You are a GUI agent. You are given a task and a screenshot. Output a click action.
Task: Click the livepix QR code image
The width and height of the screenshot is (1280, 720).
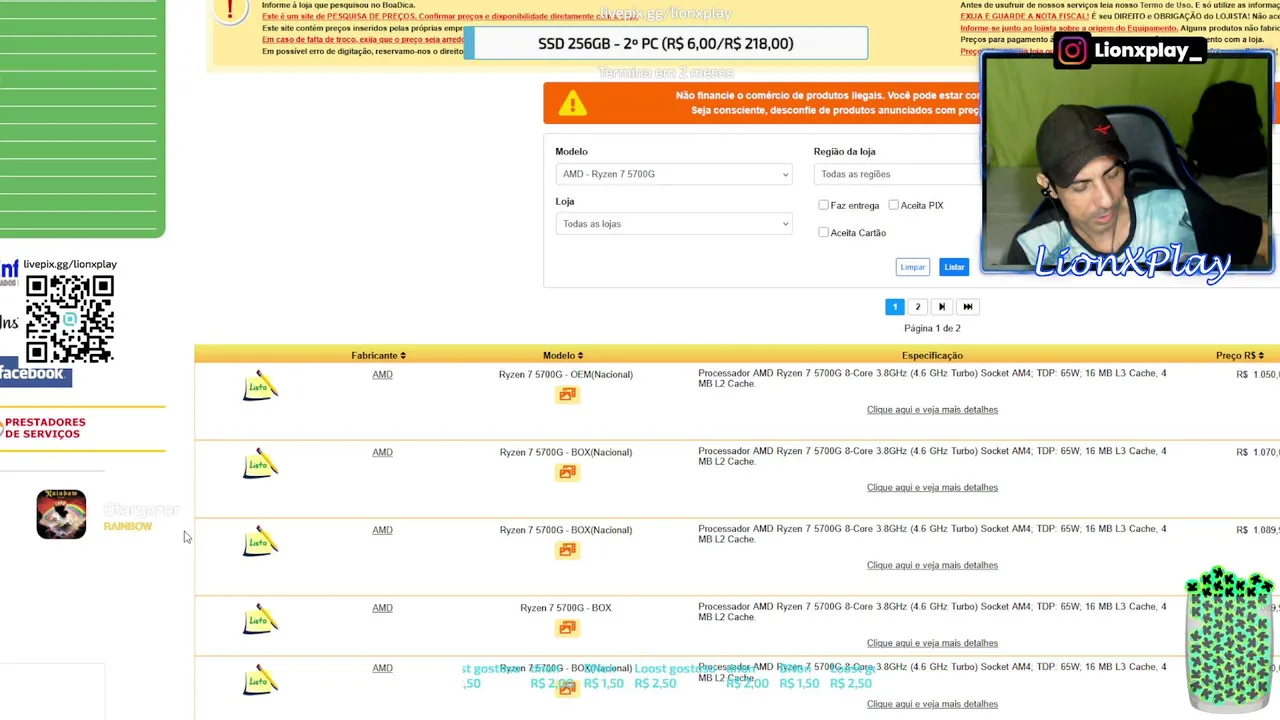tap(70, 319)
